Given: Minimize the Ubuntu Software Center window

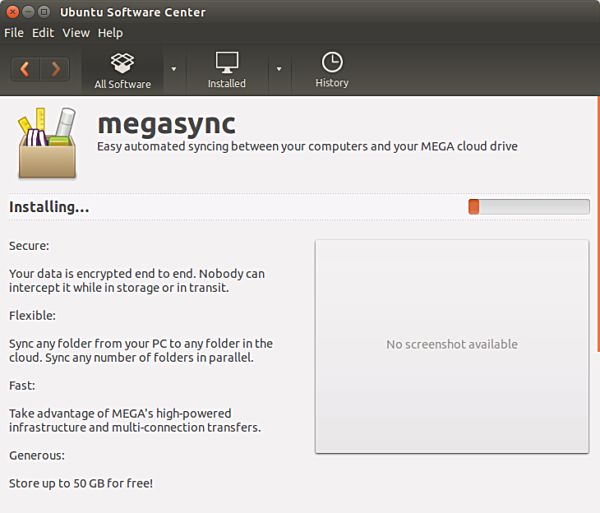Looking at the screenshot, I should point(28,12).
